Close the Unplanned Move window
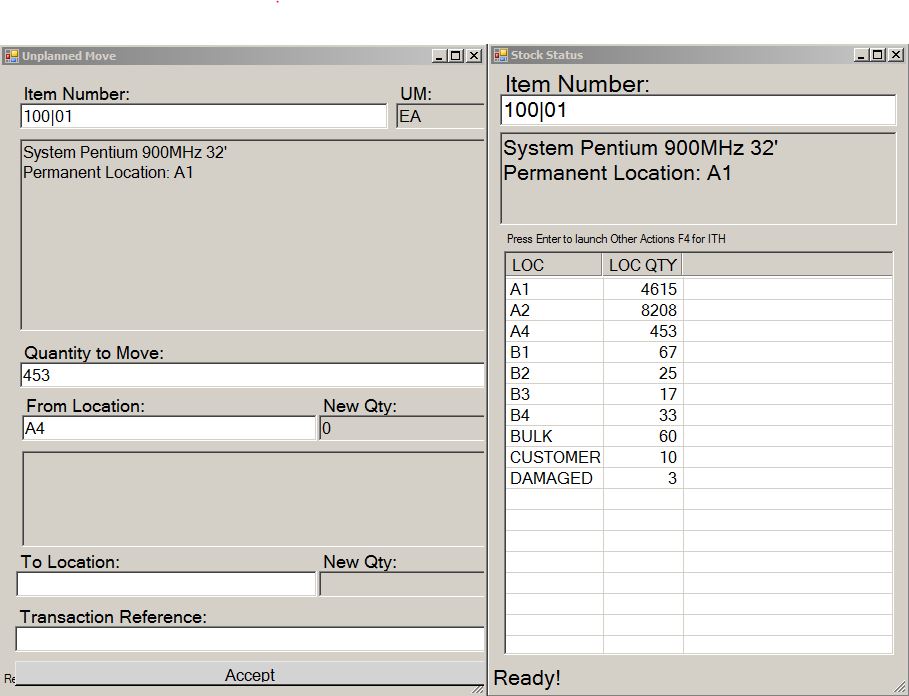This screenshot has width=909, height=696. [474, 56]
